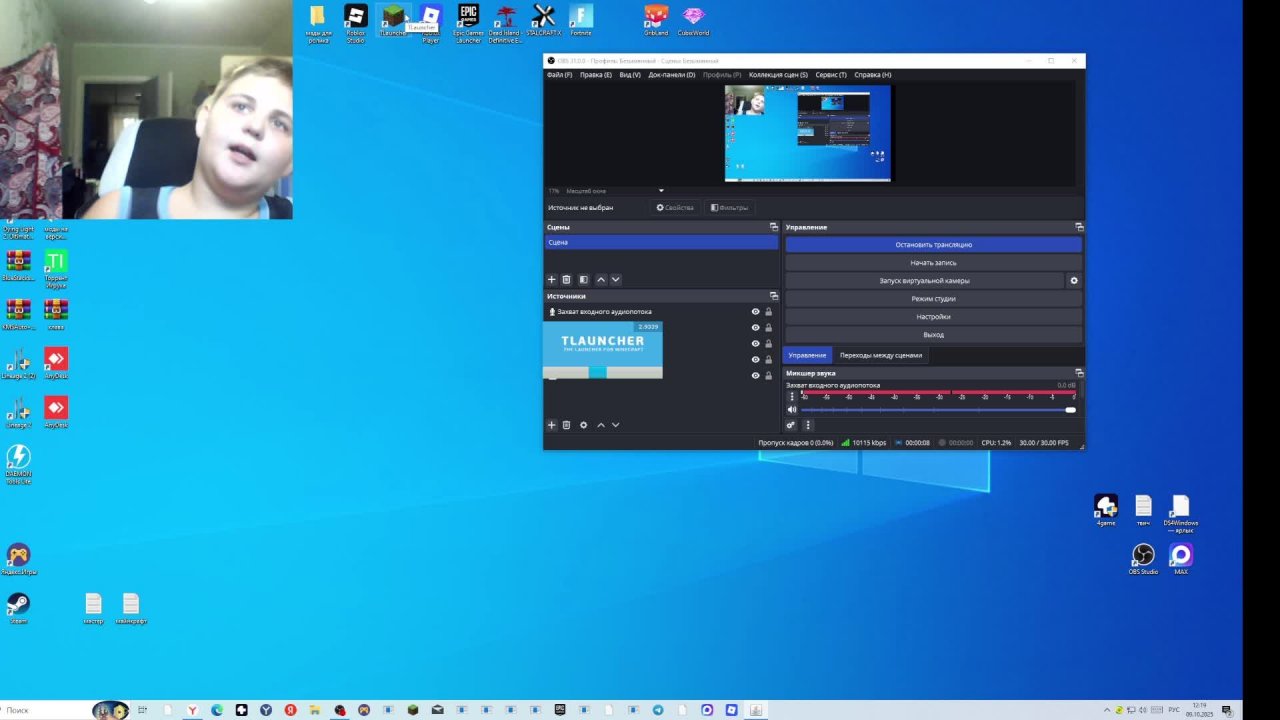1280x720 pixels.
Task: Select the DAEMON Tools Lite desktop icon
Action: [x=18, y=465]
